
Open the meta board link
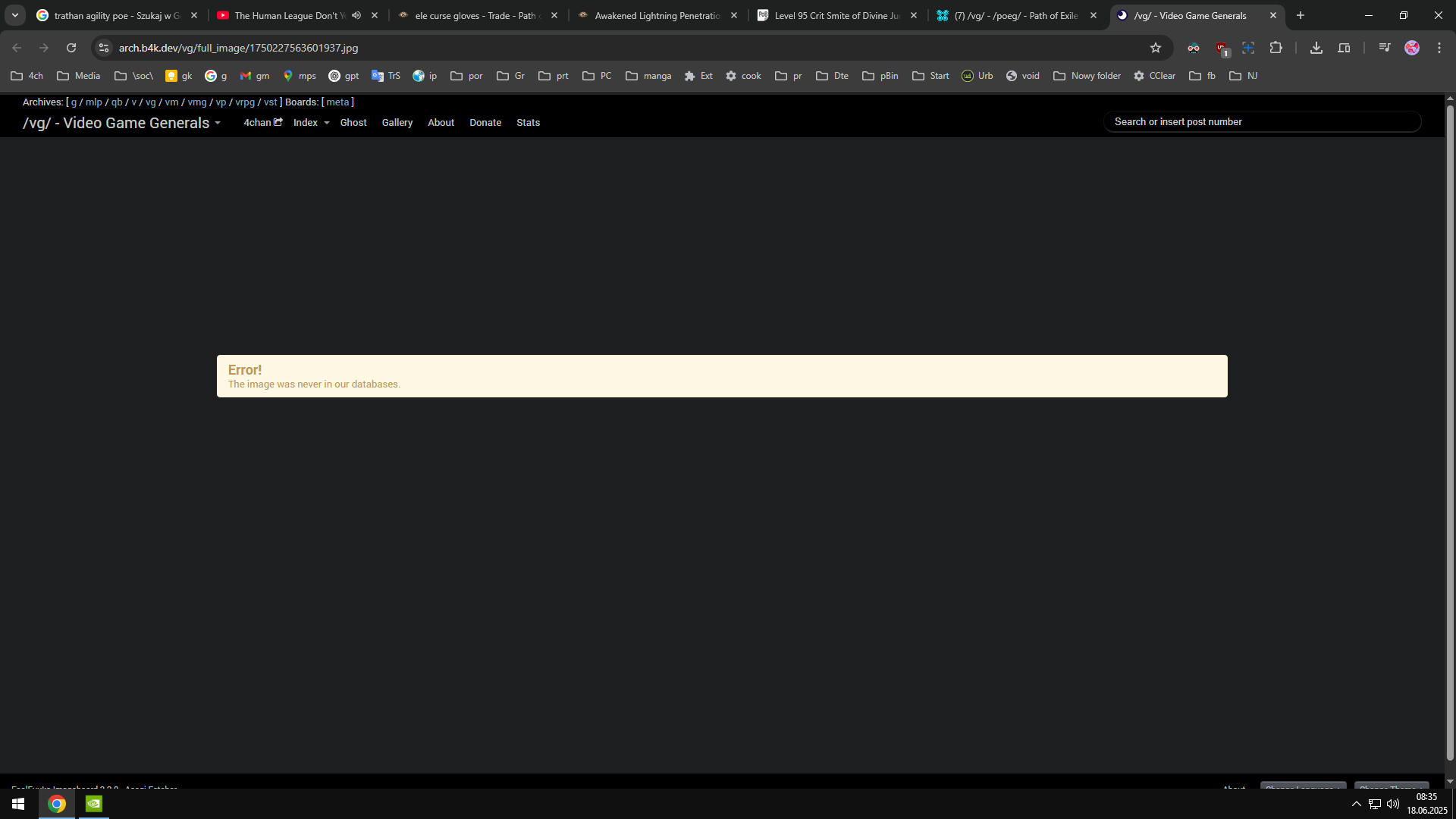(x=338, y=102)
